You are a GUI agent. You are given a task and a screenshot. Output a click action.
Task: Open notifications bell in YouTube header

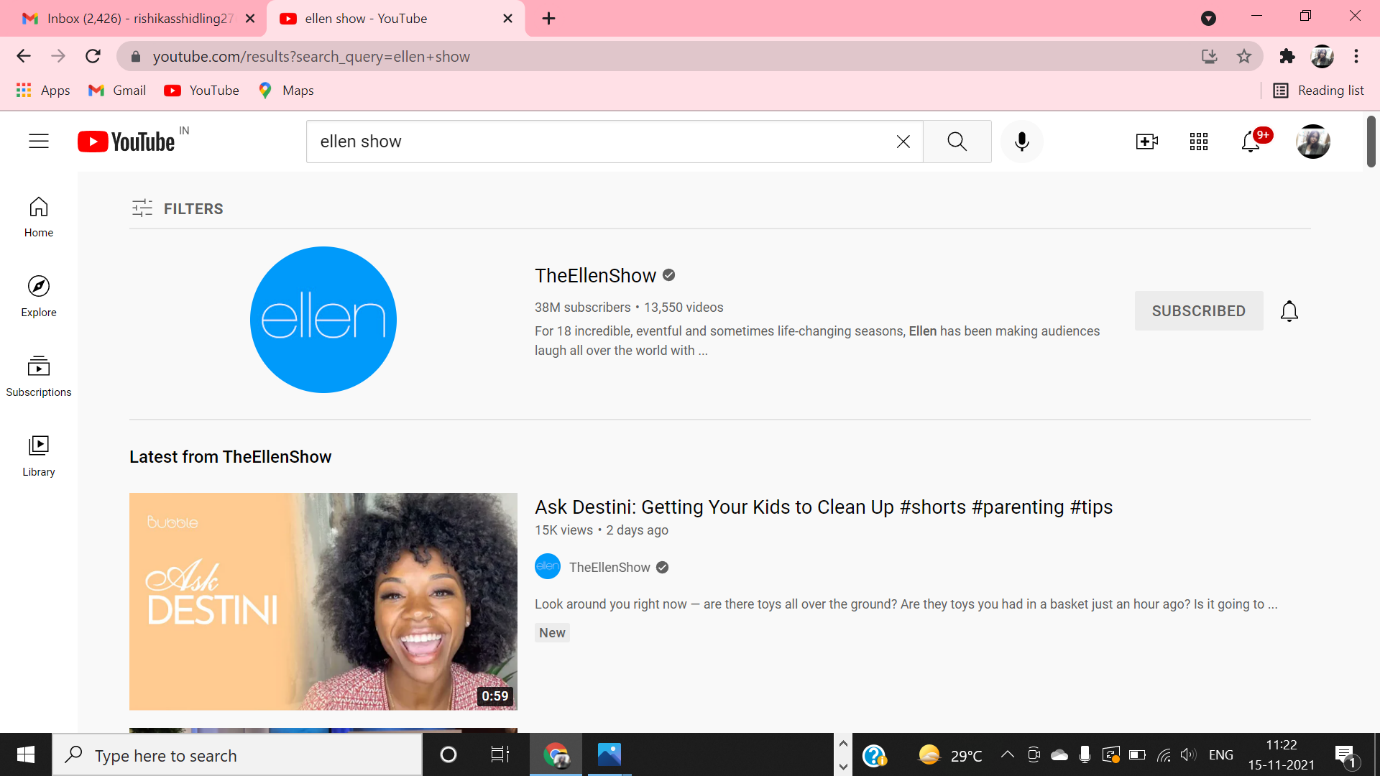pyautogui.click(x=1251, y=142)
